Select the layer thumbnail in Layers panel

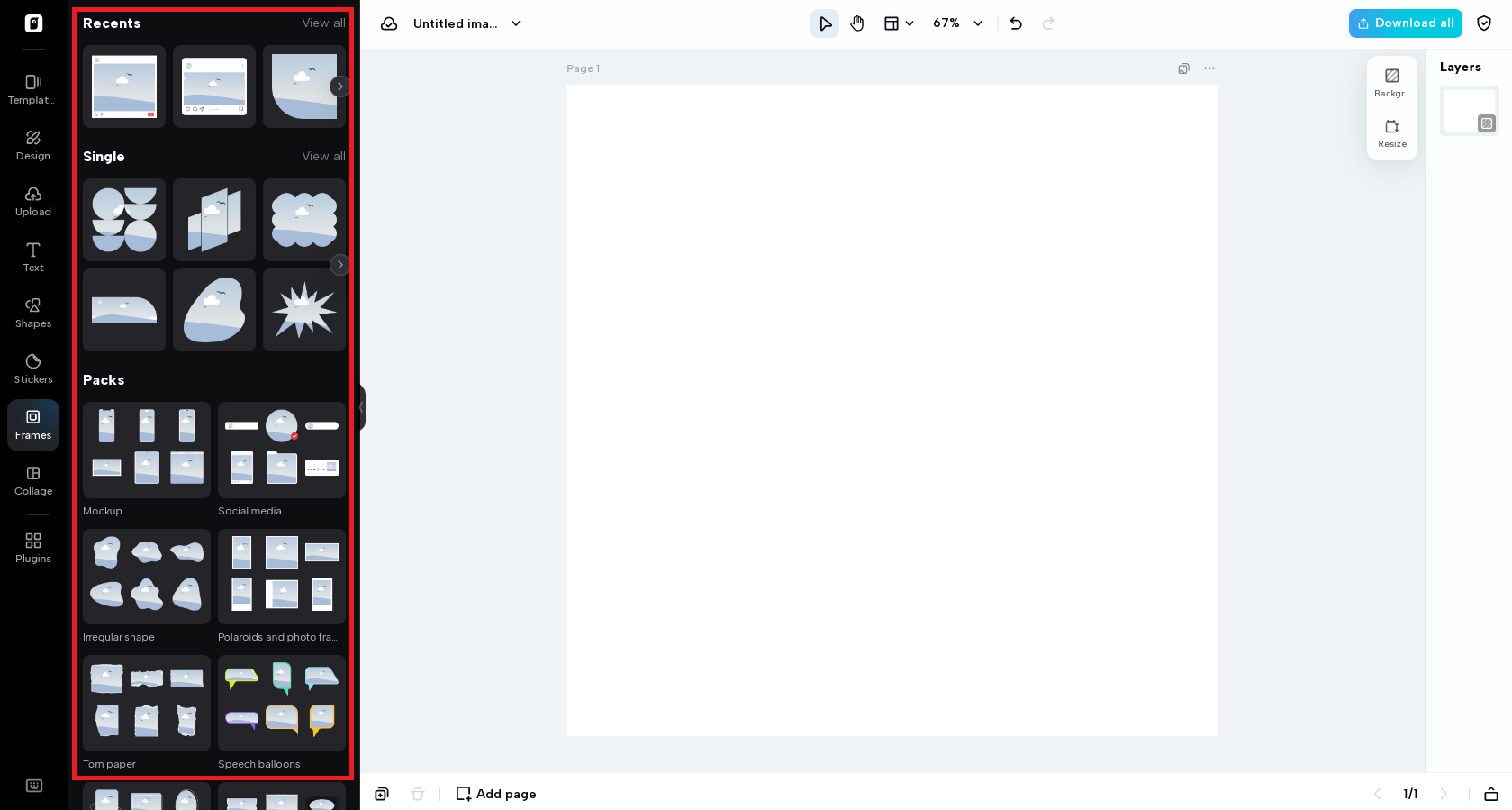click(x=1470, y=111)
